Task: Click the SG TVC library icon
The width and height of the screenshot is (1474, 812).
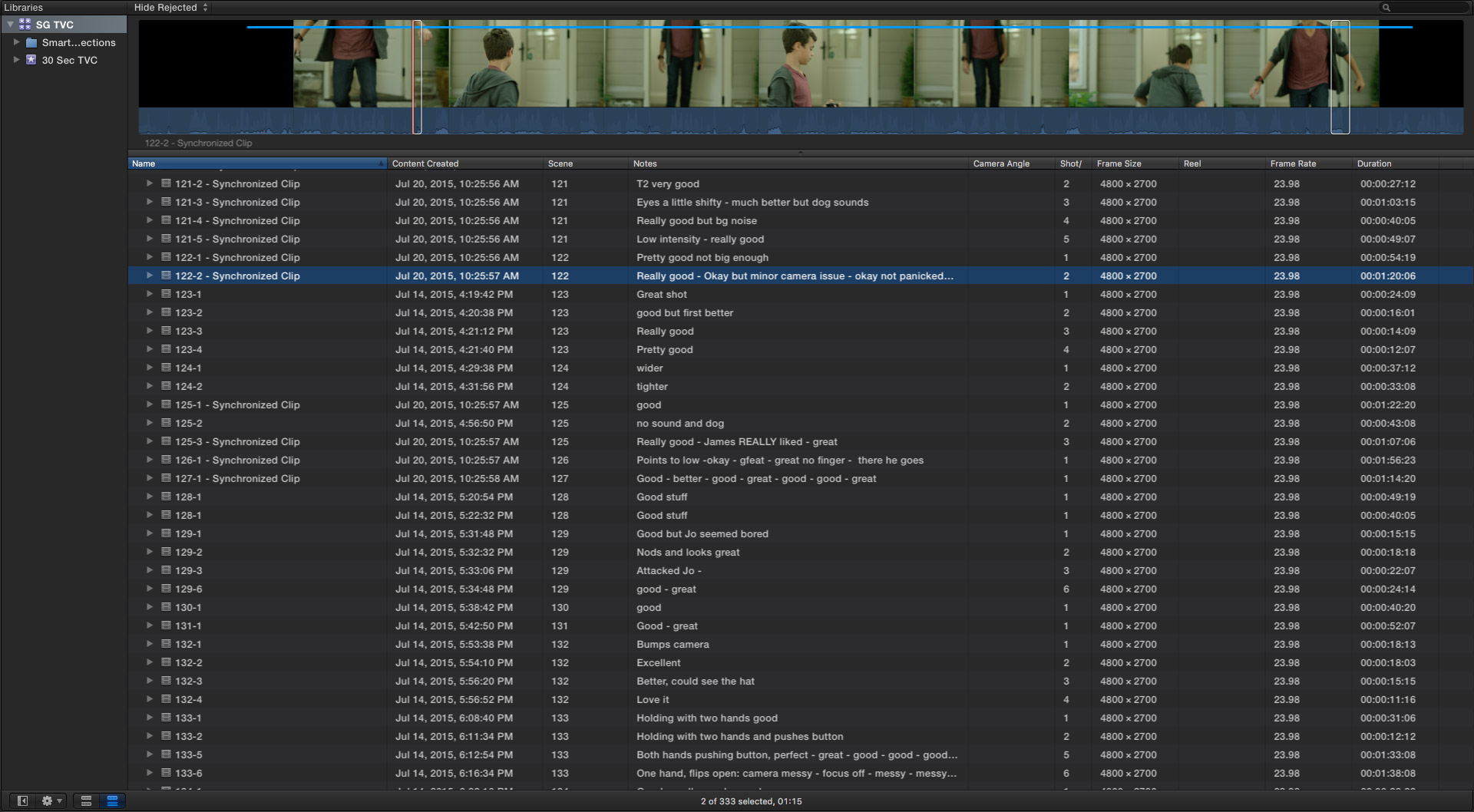Action: [x=25, y=25]
